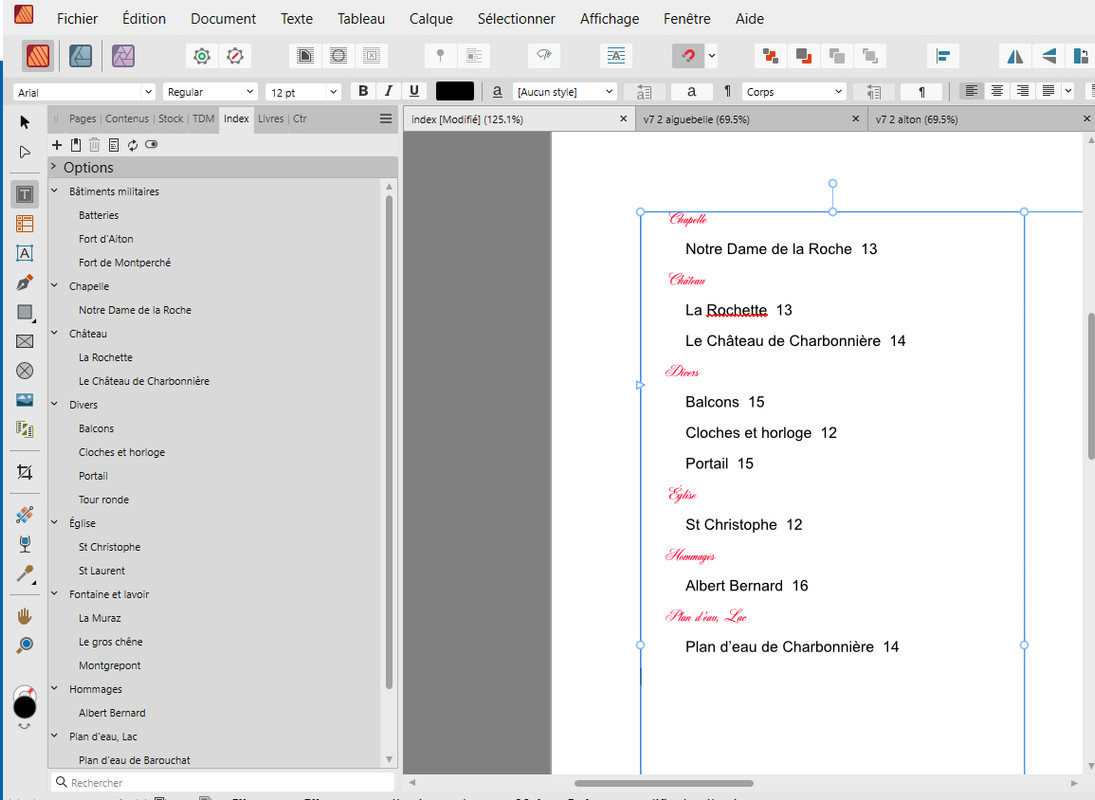Switch to the Designer persona icon
Image resolution: width=1095 pixels, height=800 pixels.
pos(80,56)
